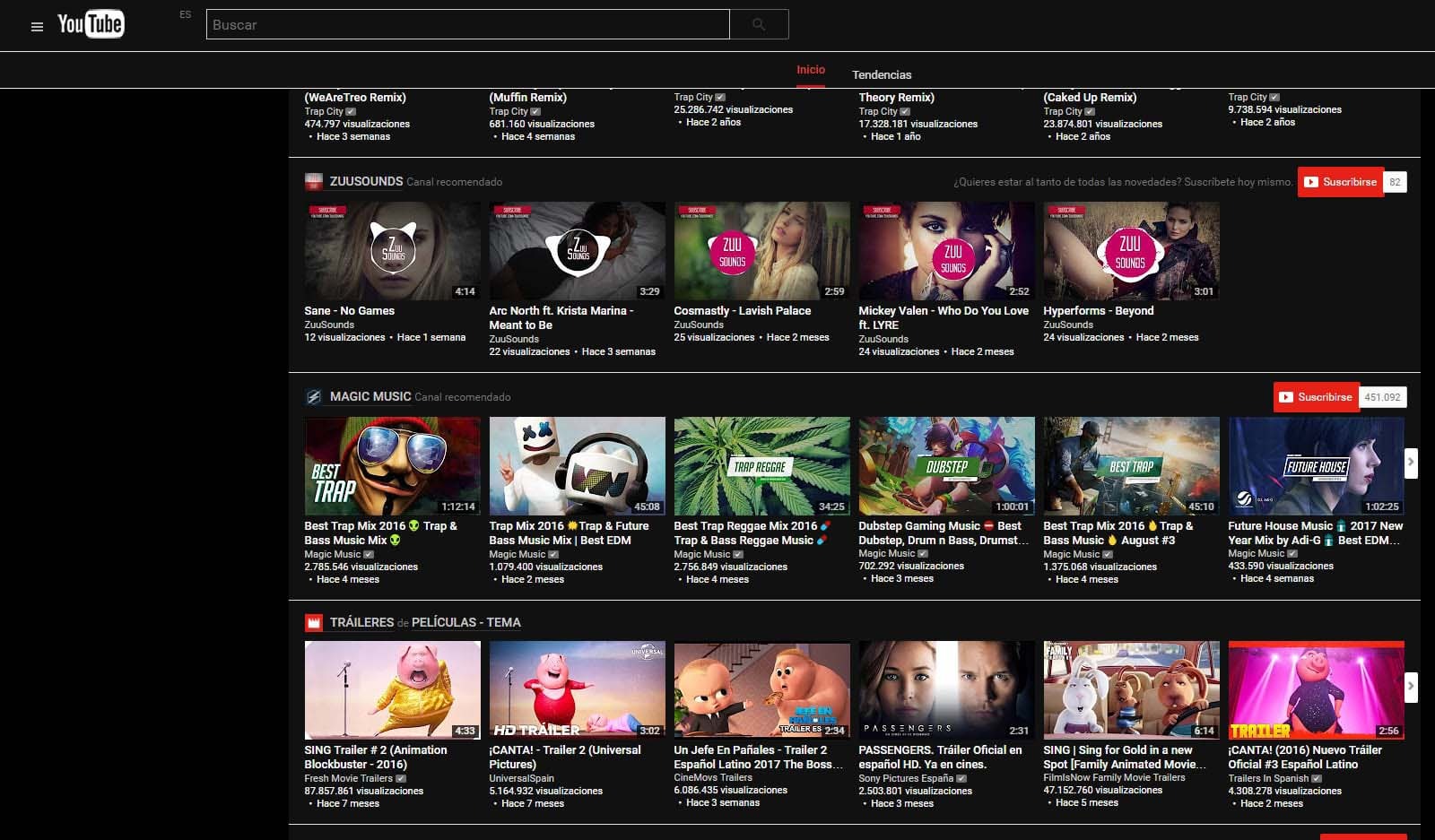Open Trap City channel under WeAreTreo Remix
This screenshot has height=840, width=1435.
pyautogui.click(x=324, y=111)
